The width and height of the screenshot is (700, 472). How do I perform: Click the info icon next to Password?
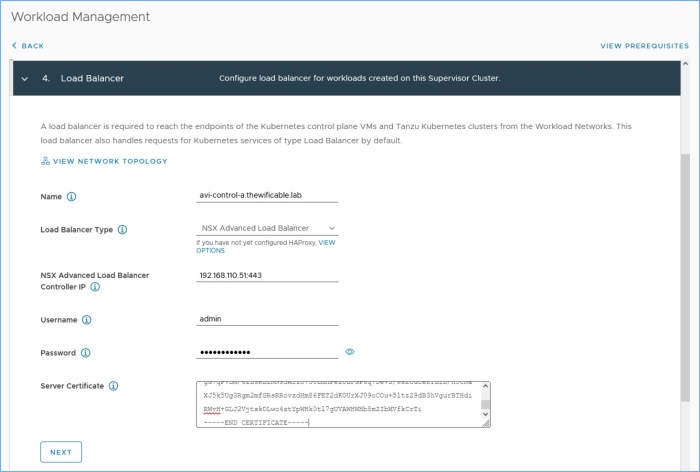click(x=84, y=353)
